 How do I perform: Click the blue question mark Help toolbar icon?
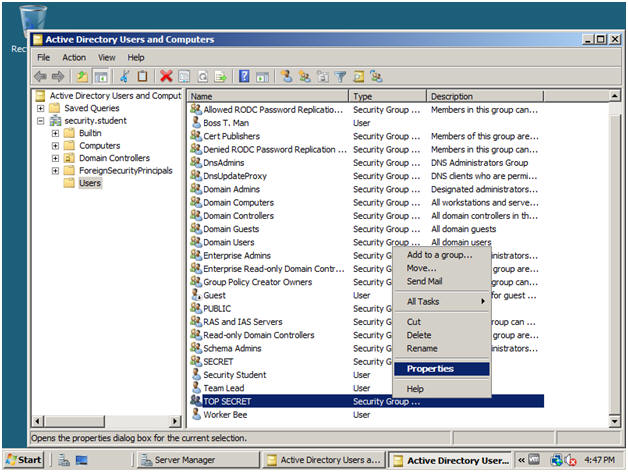(x=244, y=76)
